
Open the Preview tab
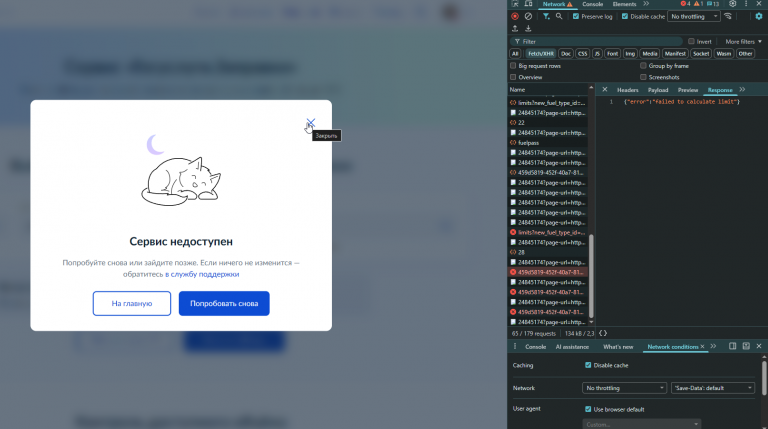tap(688, 90)
